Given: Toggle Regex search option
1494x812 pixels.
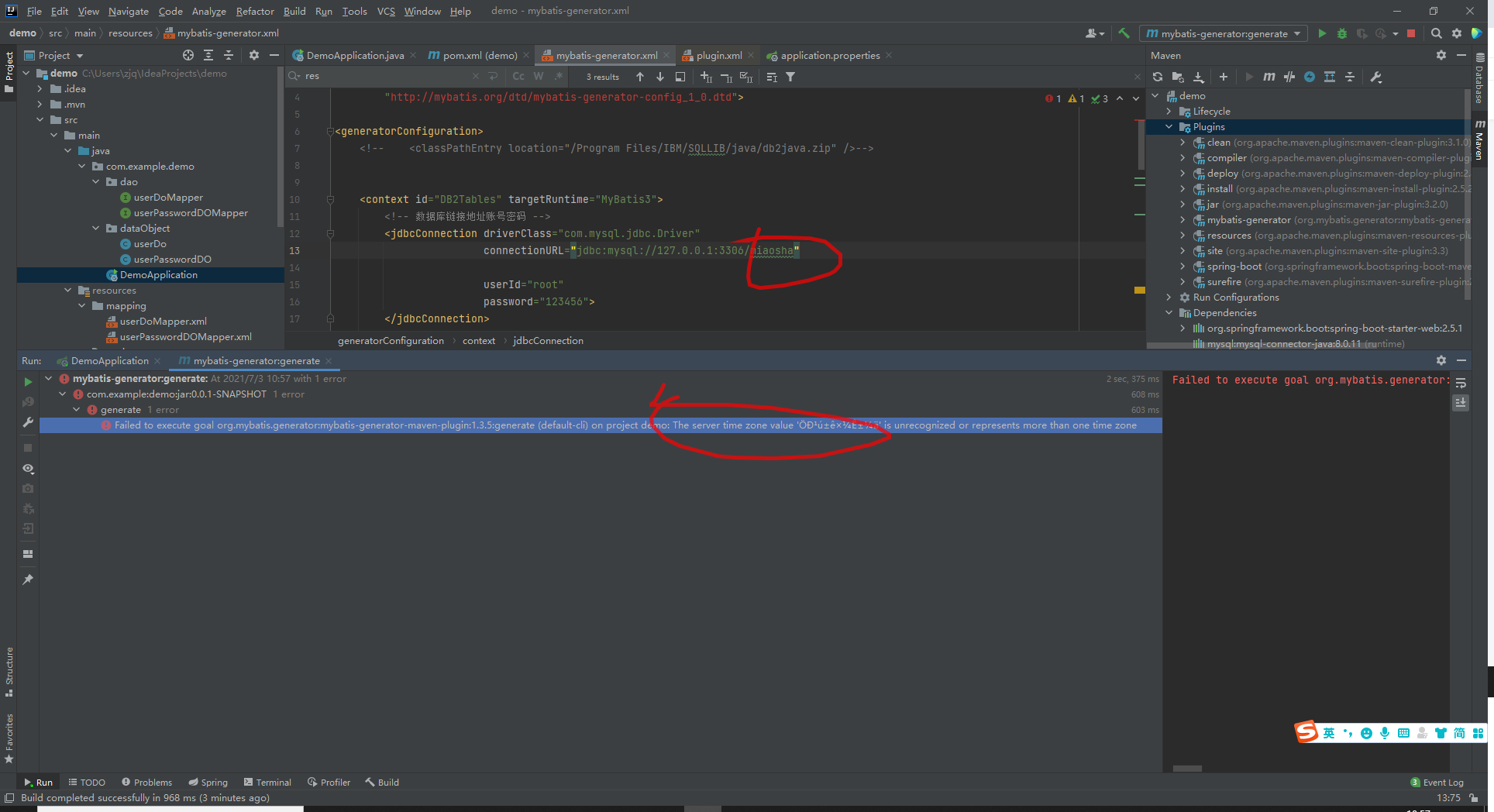Looking at the screenshot, I should coord(559,76).
